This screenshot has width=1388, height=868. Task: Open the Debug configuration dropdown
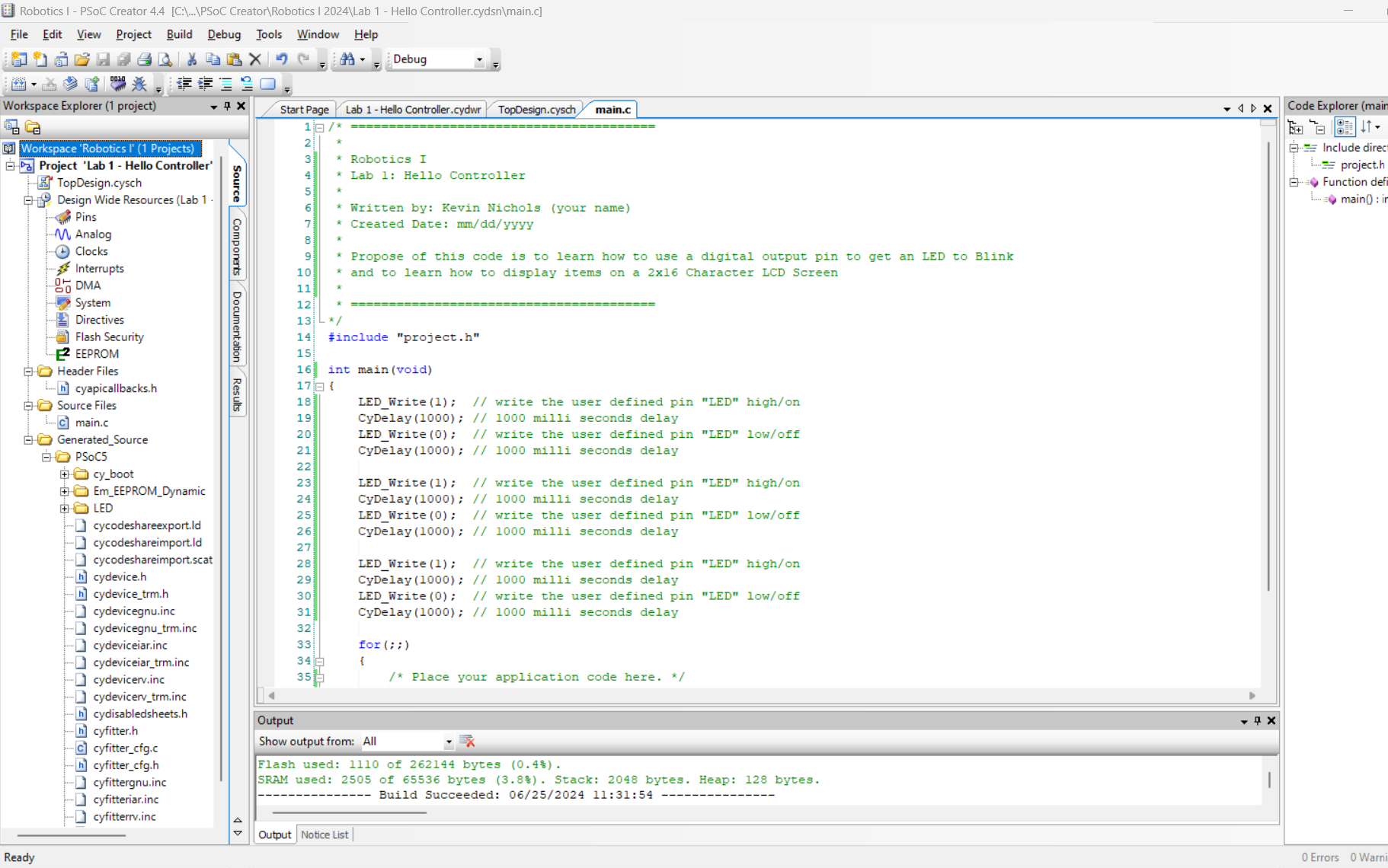pyautogui.click(x=479, y=59)
